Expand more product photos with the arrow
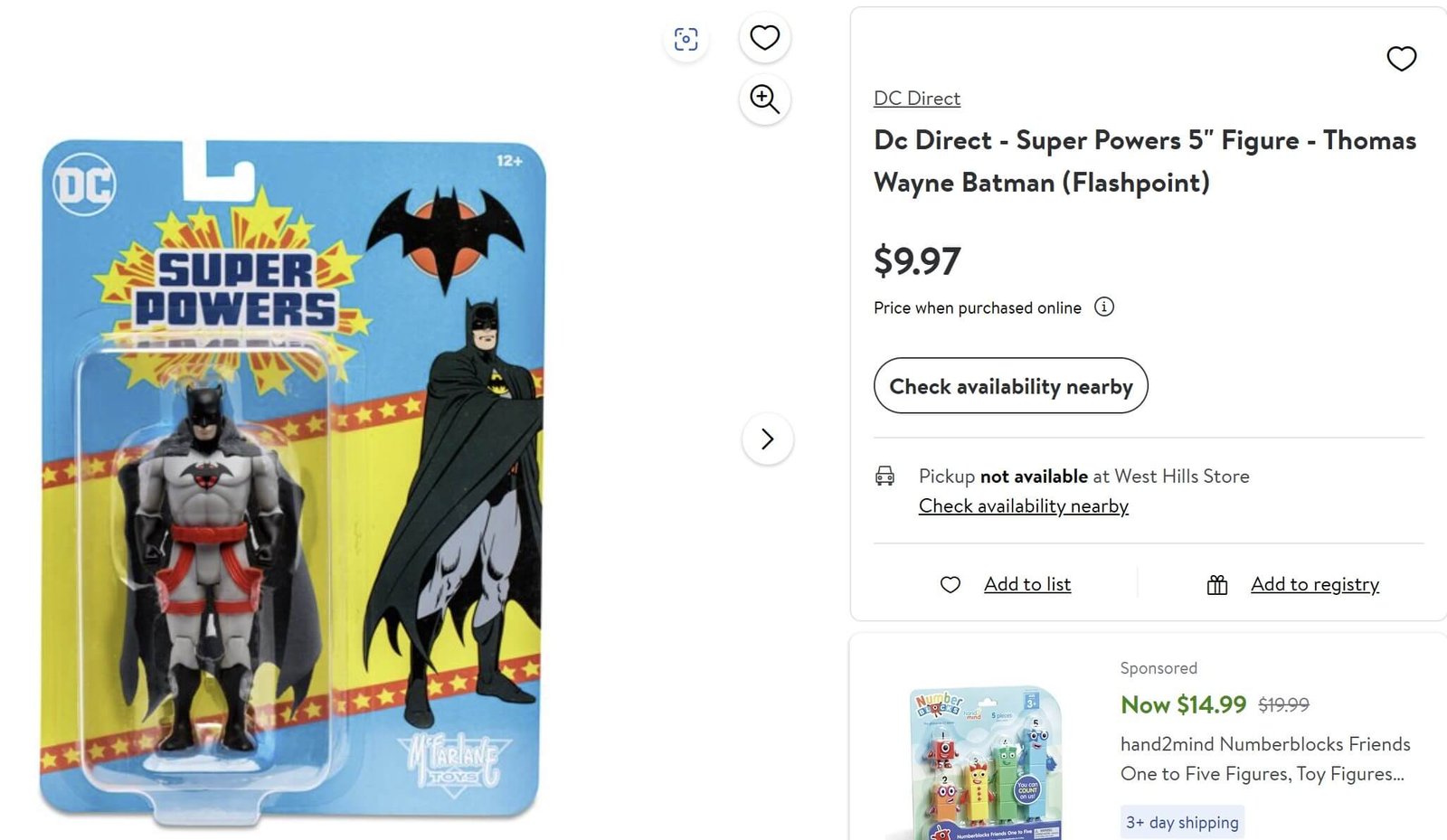Viewport: 1447px width, 840px height. [768, 439]
